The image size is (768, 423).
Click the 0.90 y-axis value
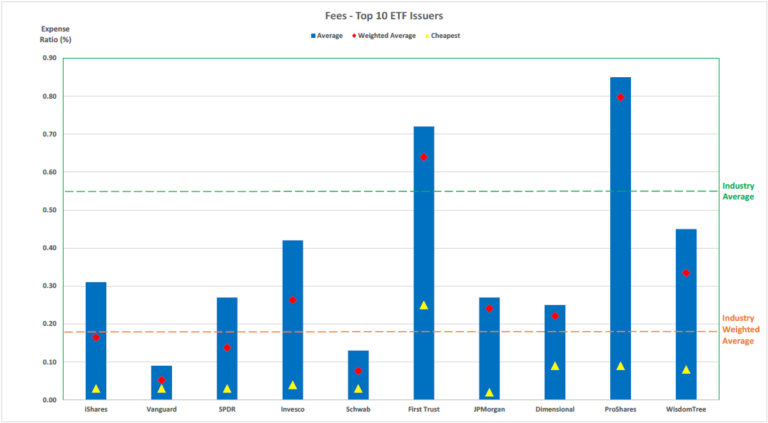coord(49,58)
